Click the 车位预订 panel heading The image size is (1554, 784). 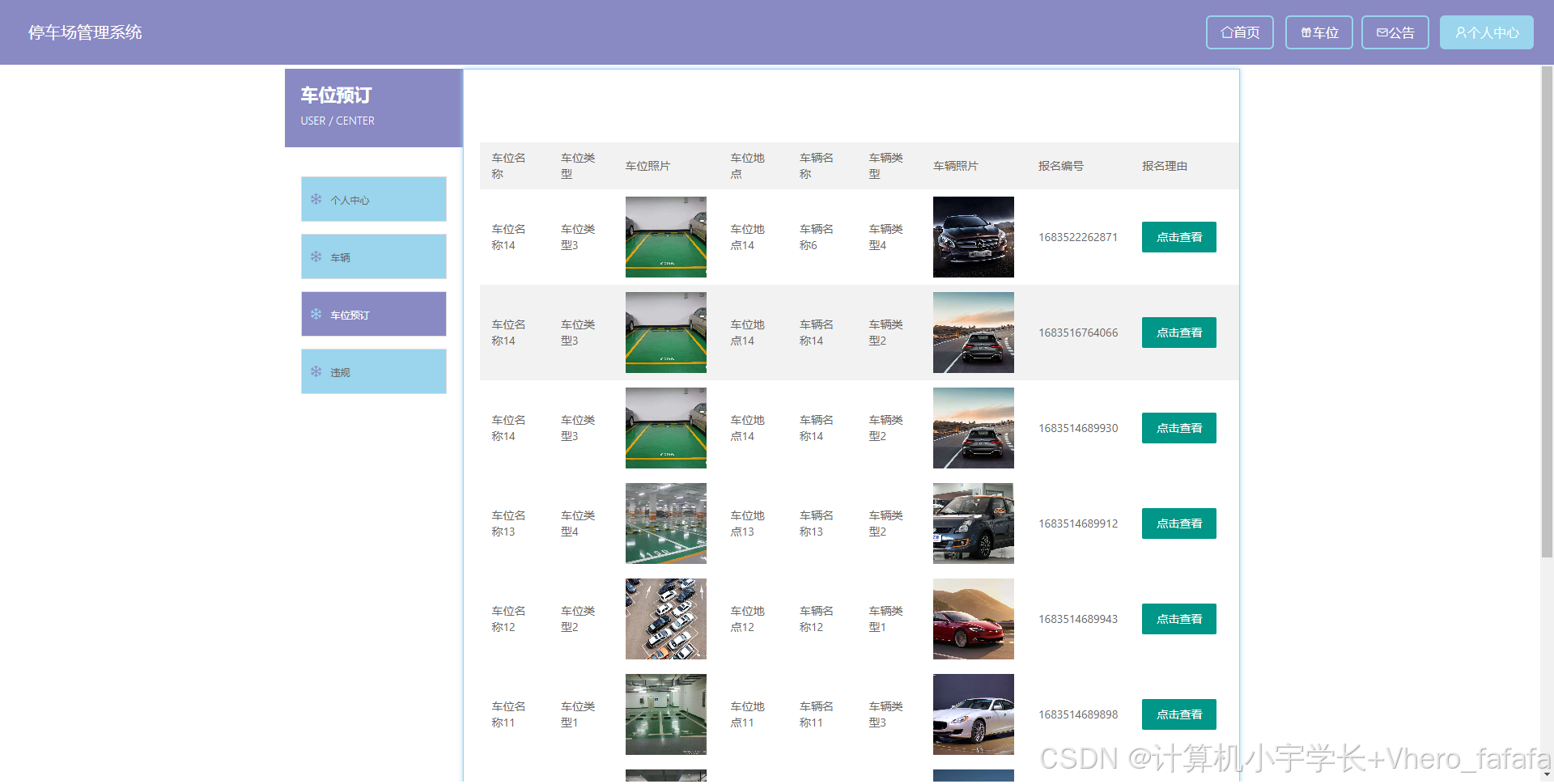(x=336, y=95)
